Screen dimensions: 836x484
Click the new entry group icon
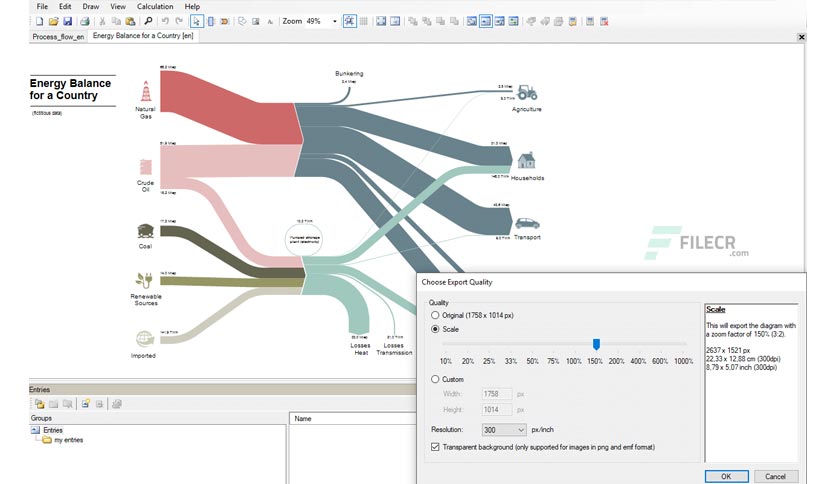point(39,404)
